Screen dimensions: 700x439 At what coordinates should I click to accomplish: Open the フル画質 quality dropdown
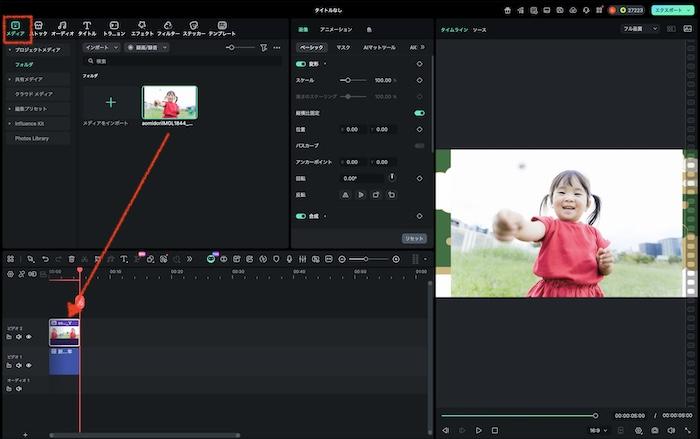point(641,29)
